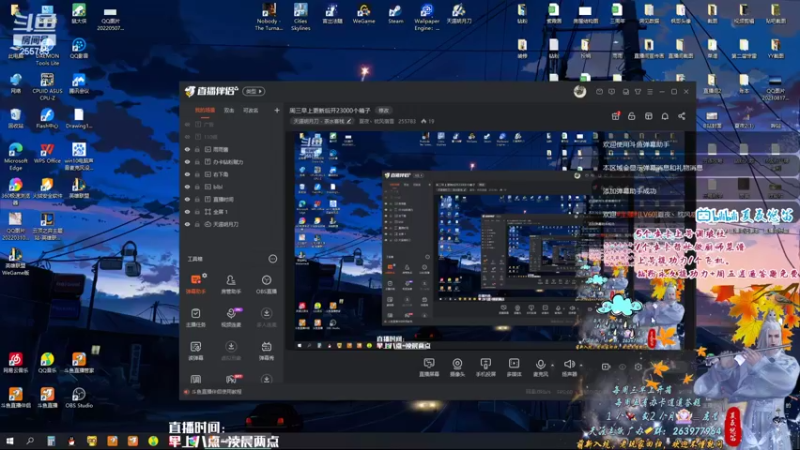
Task: Expand the toolbox more-options circle button
Action: point(273,259)
